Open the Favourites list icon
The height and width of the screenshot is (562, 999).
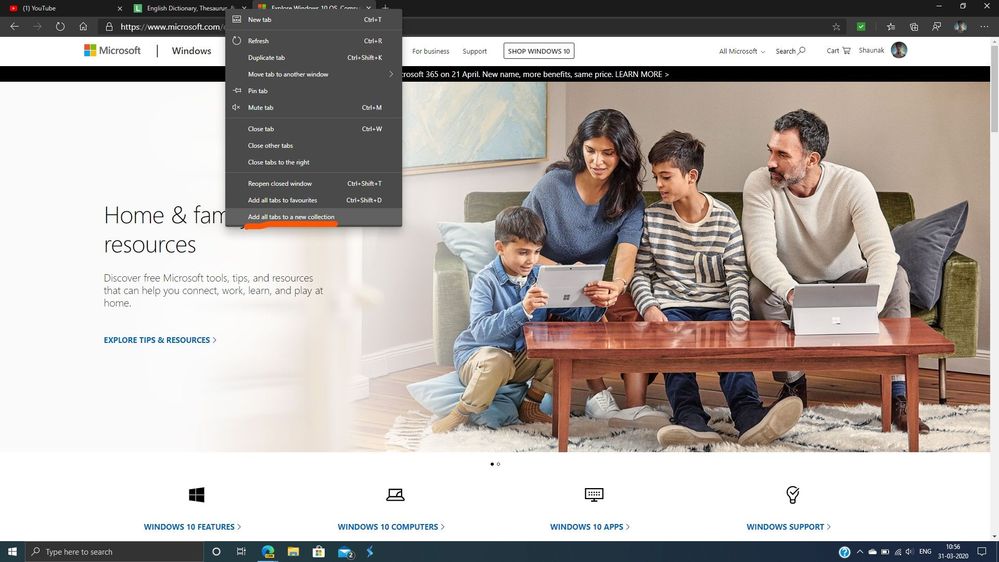click(x=891, y=27)
